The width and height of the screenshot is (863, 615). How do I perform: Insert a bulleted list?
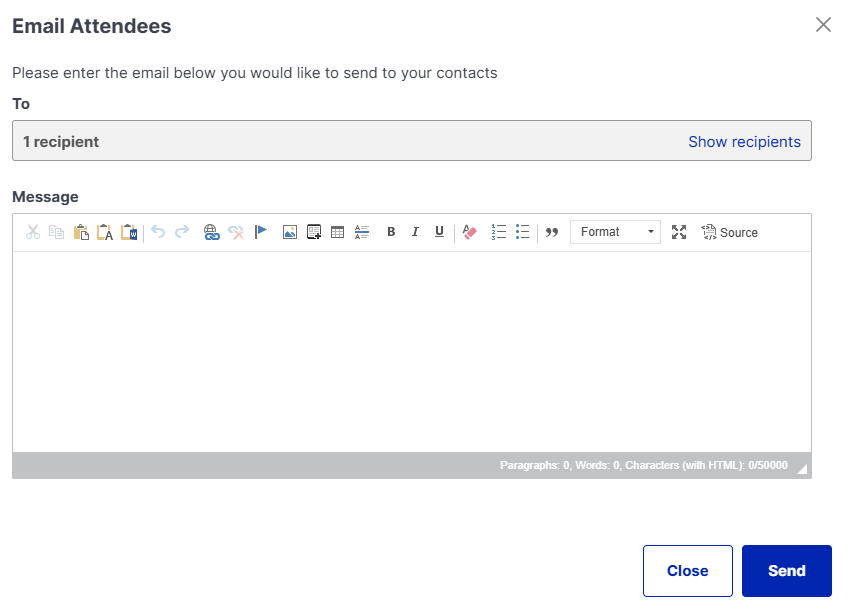tap(522, 232)
